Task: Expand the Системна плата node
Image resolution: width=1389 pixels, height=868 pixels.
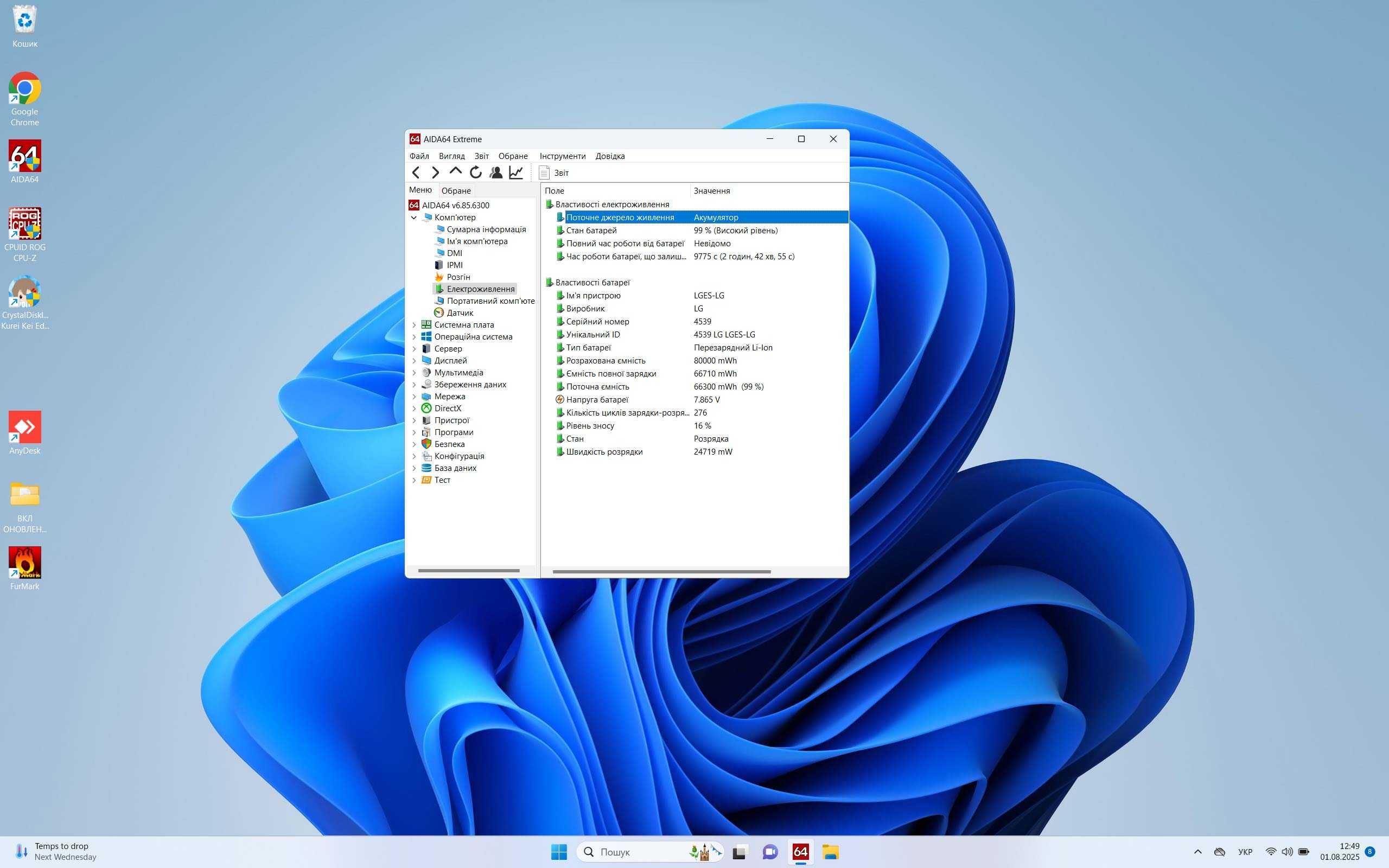Action: click(414, 325)
